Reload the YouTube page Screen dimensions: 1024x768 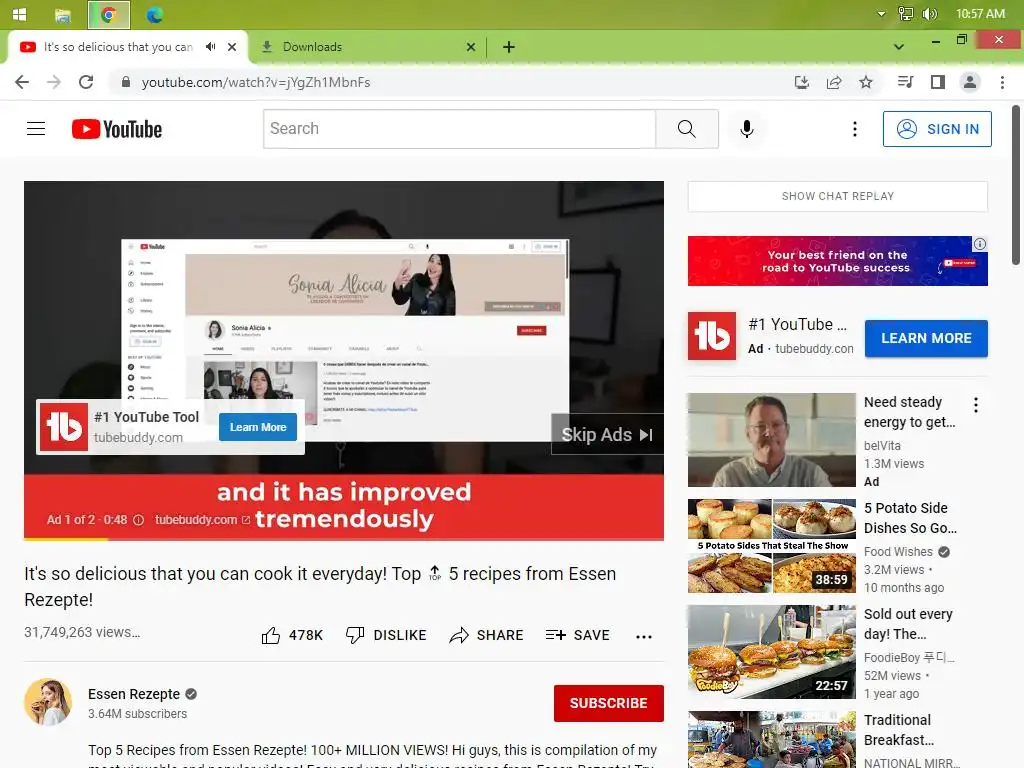tap(86, 82)
